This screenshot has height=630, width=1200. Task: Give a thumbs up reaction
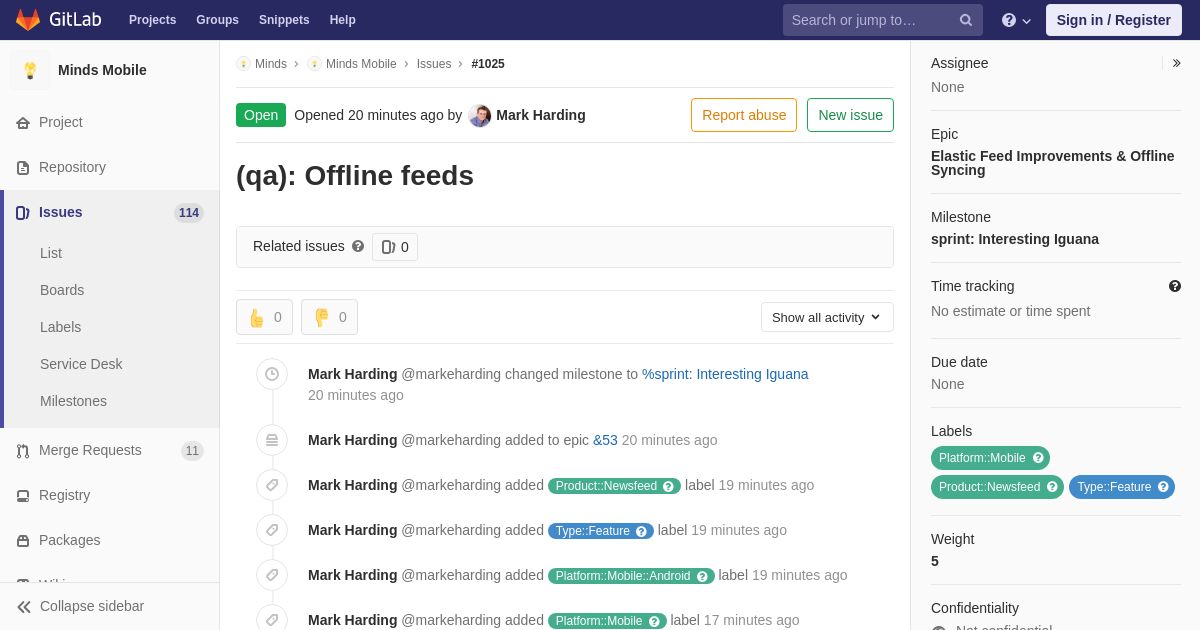[264, 317]
